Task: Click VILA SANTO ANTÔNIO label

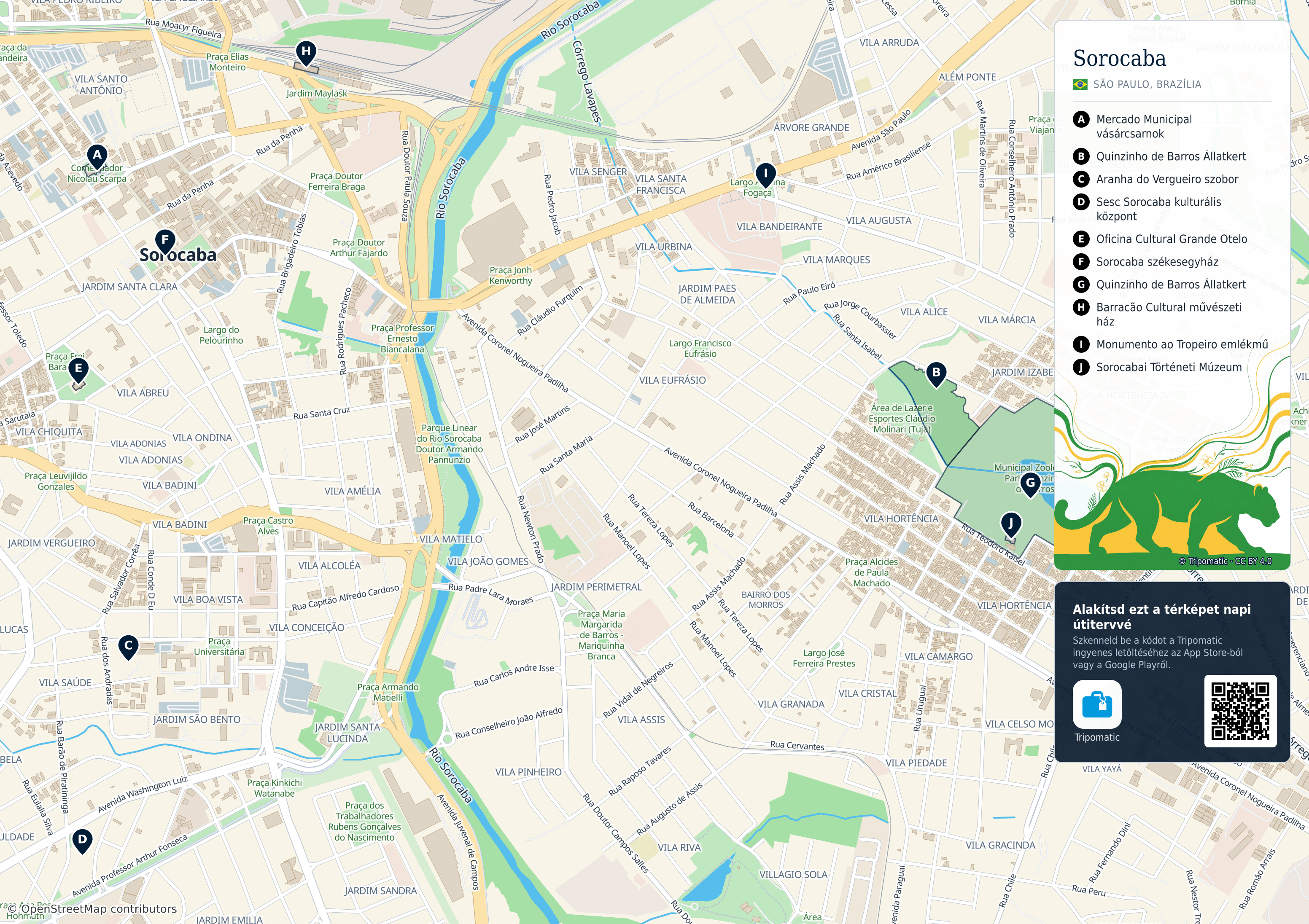Action: pyautogui.click(x=101, y=85)
